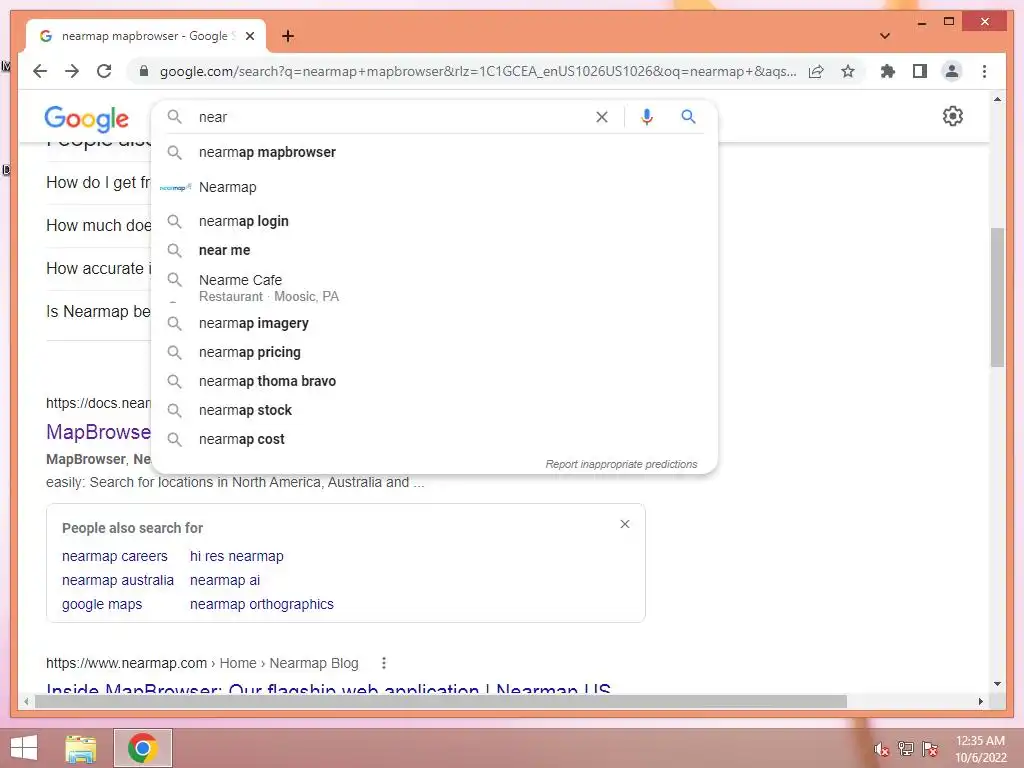Open Google quick settings gear
Image resolution: width=1024 pixels, height=768 pixels.
952,116
